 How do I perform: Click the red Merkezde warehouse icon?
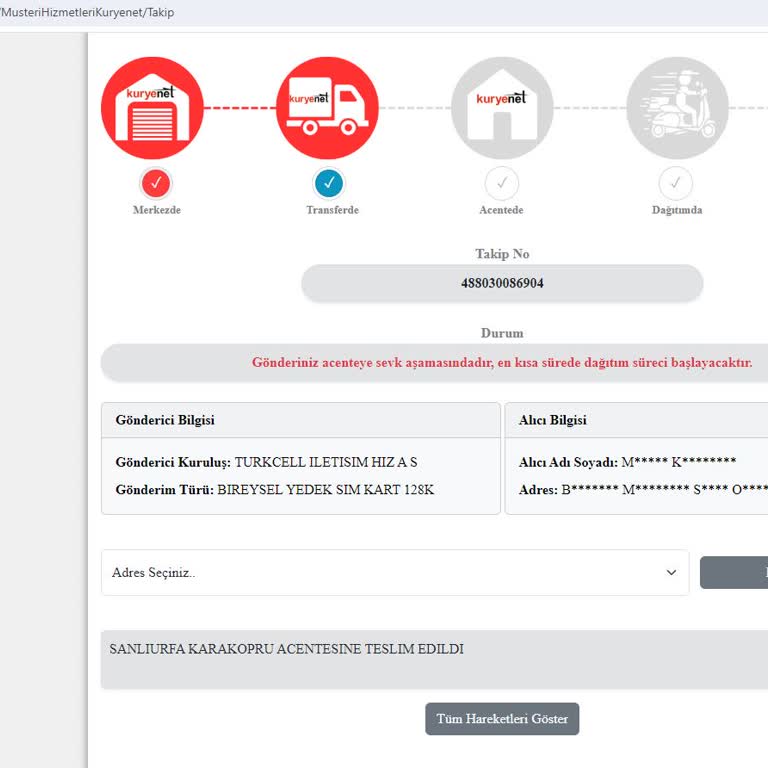tap(152, 108)
